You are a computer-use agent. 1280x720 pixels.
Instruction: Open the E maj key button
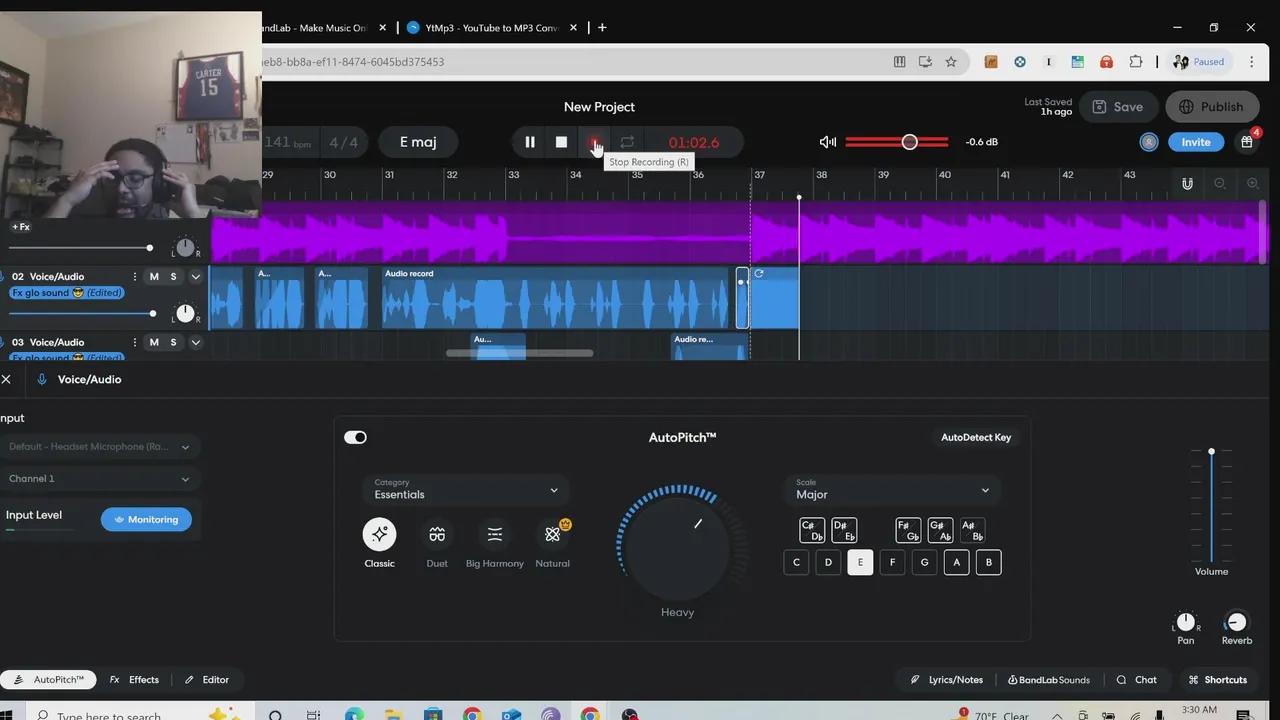(x=418, y=142)
